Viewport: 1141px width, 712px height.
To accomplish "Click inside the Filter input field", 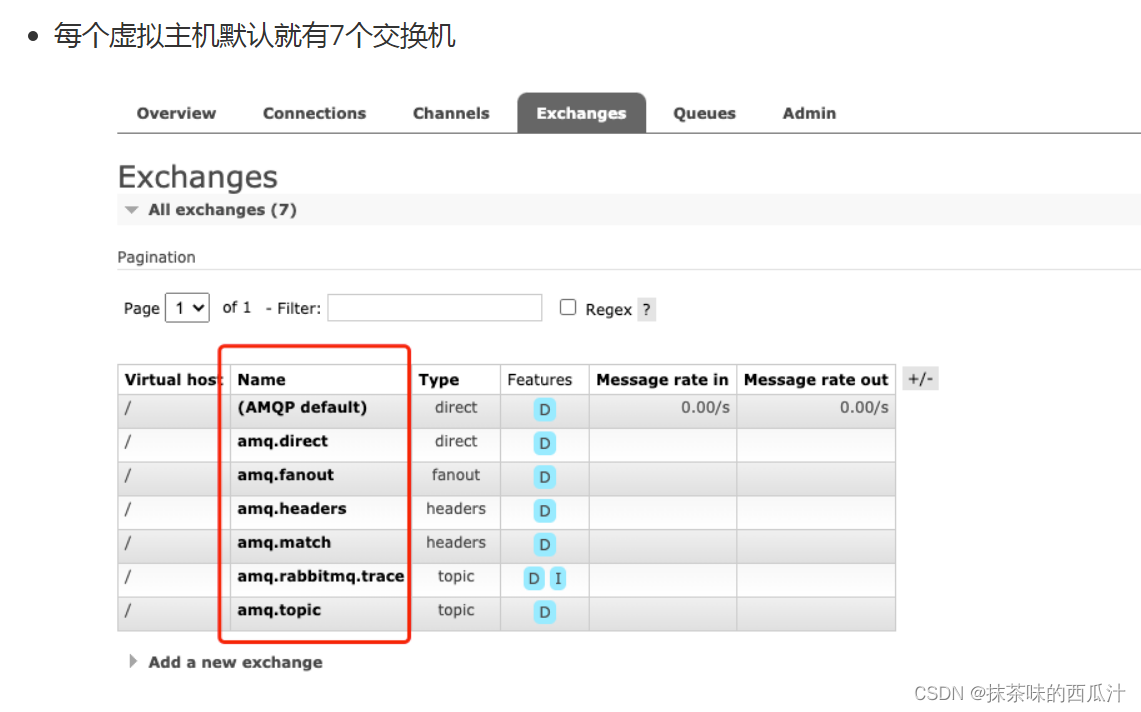I will coord(434,308).
